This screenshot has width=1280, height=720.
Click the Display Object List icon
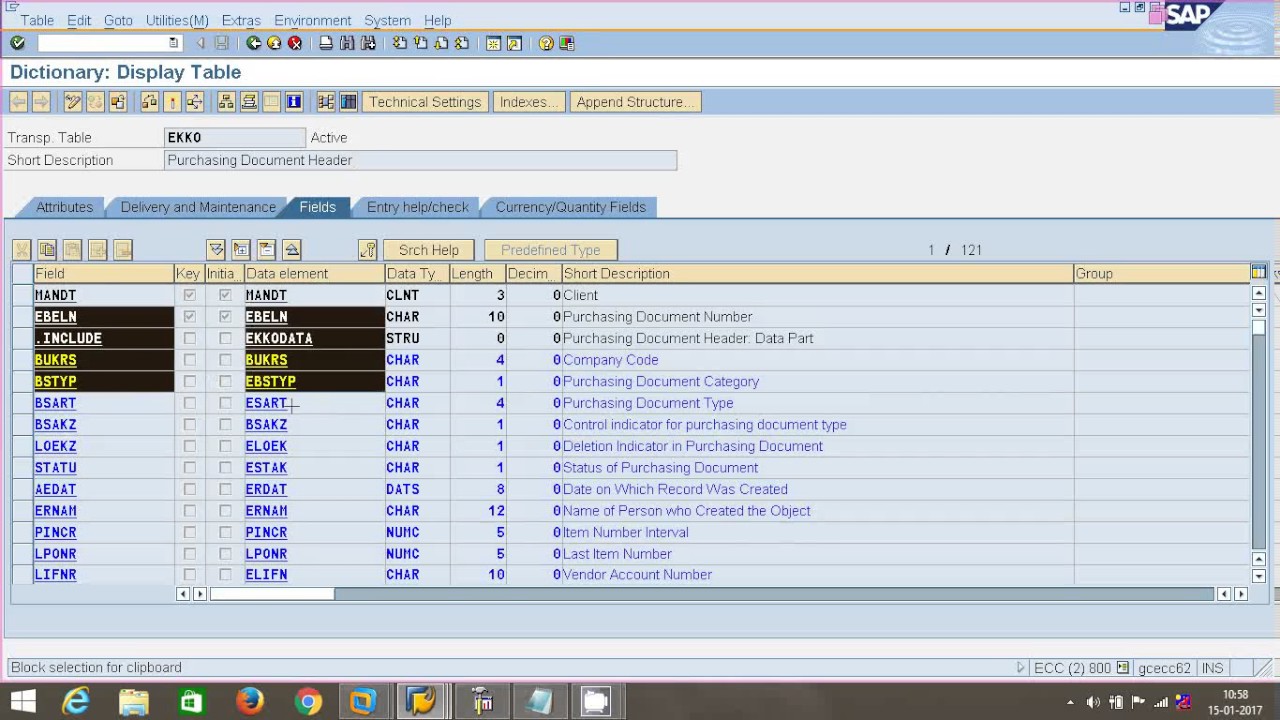pyautogui.click(x=226, y=102)
